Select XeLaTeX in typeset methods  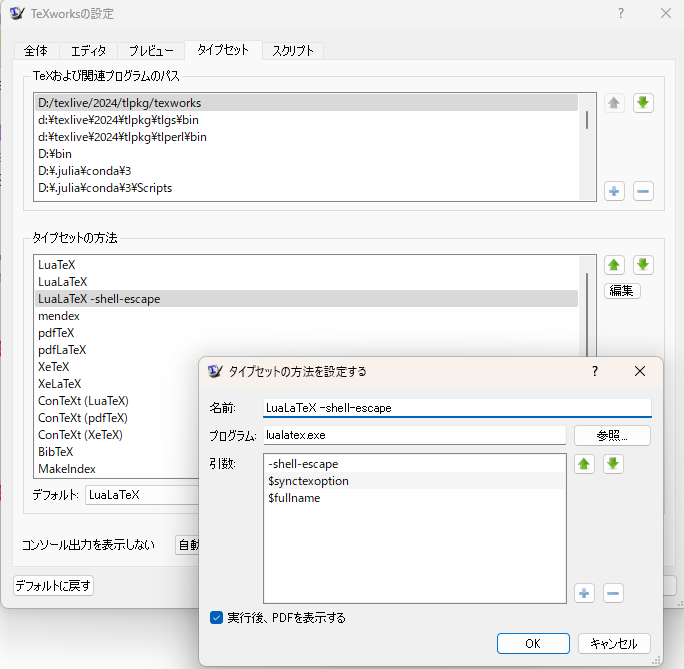pyautogui.click(x=117, y=384)
